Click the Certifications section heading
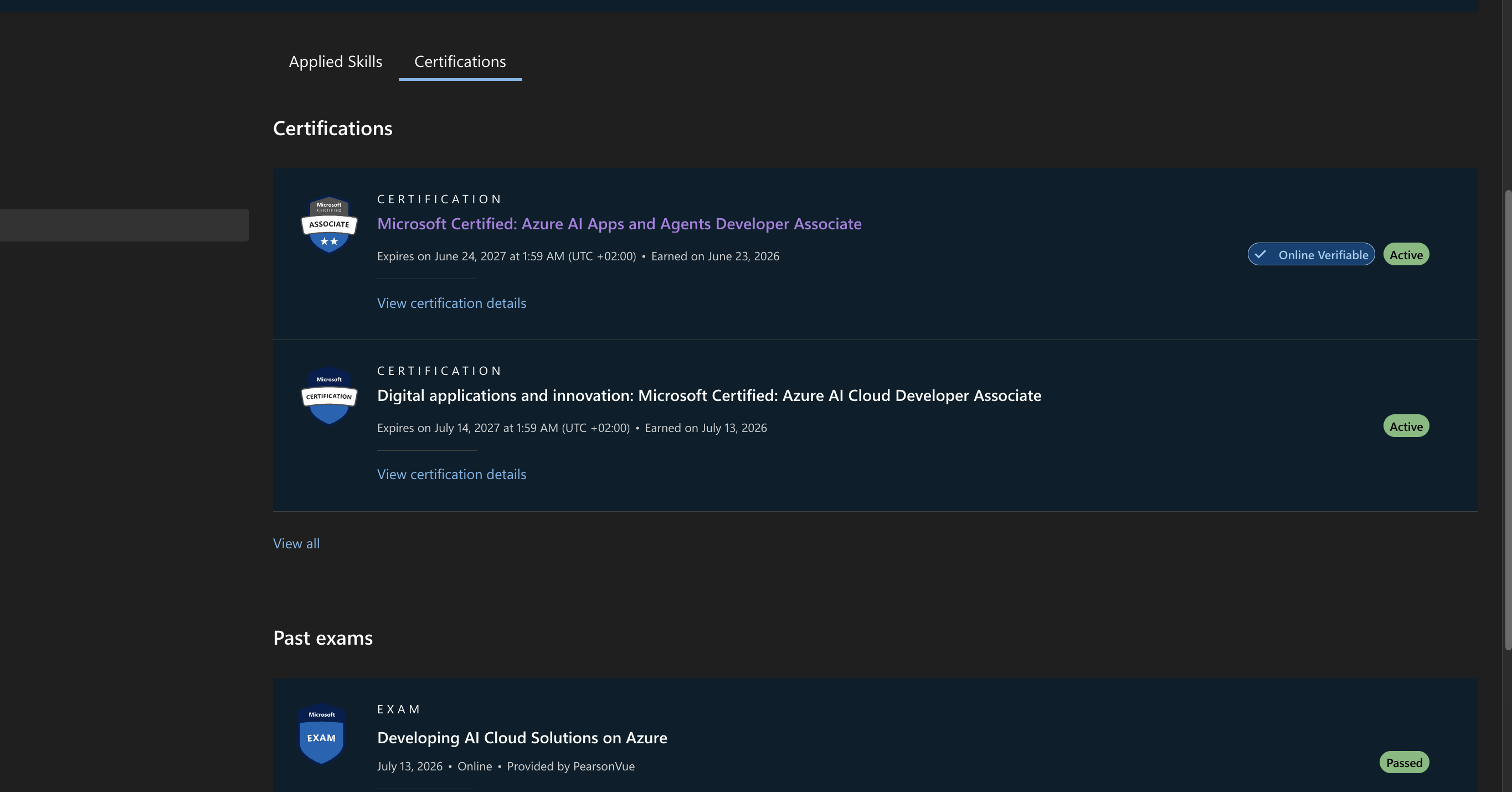This screenshot has width=1512, height=792. [x=333, y=128]
